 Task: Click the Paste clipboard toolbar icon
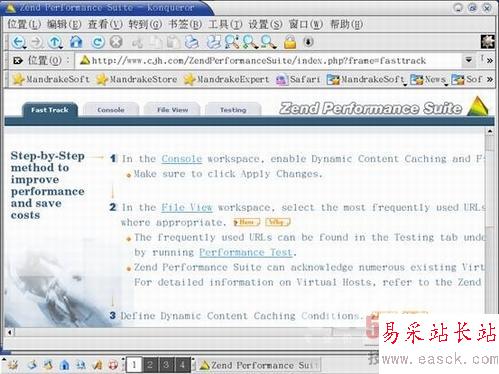[173, 42]
